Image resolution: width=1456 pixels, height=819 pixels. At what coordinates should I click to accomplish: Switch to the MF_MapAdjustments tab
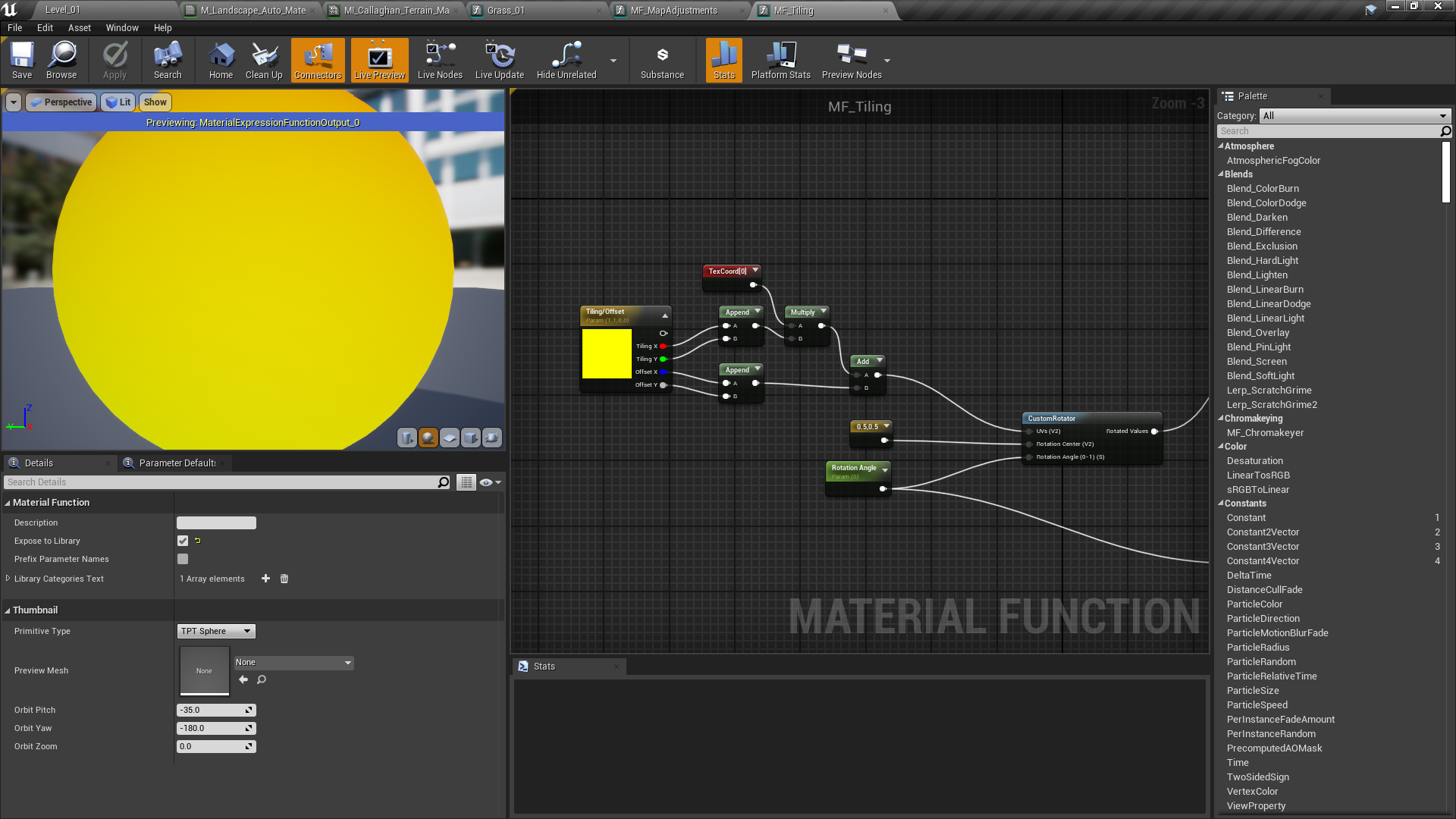[673, 11]
